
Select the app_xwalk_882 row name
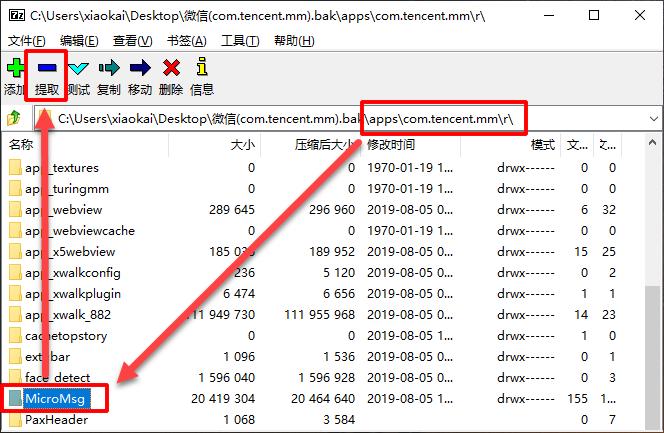[68, 314]
